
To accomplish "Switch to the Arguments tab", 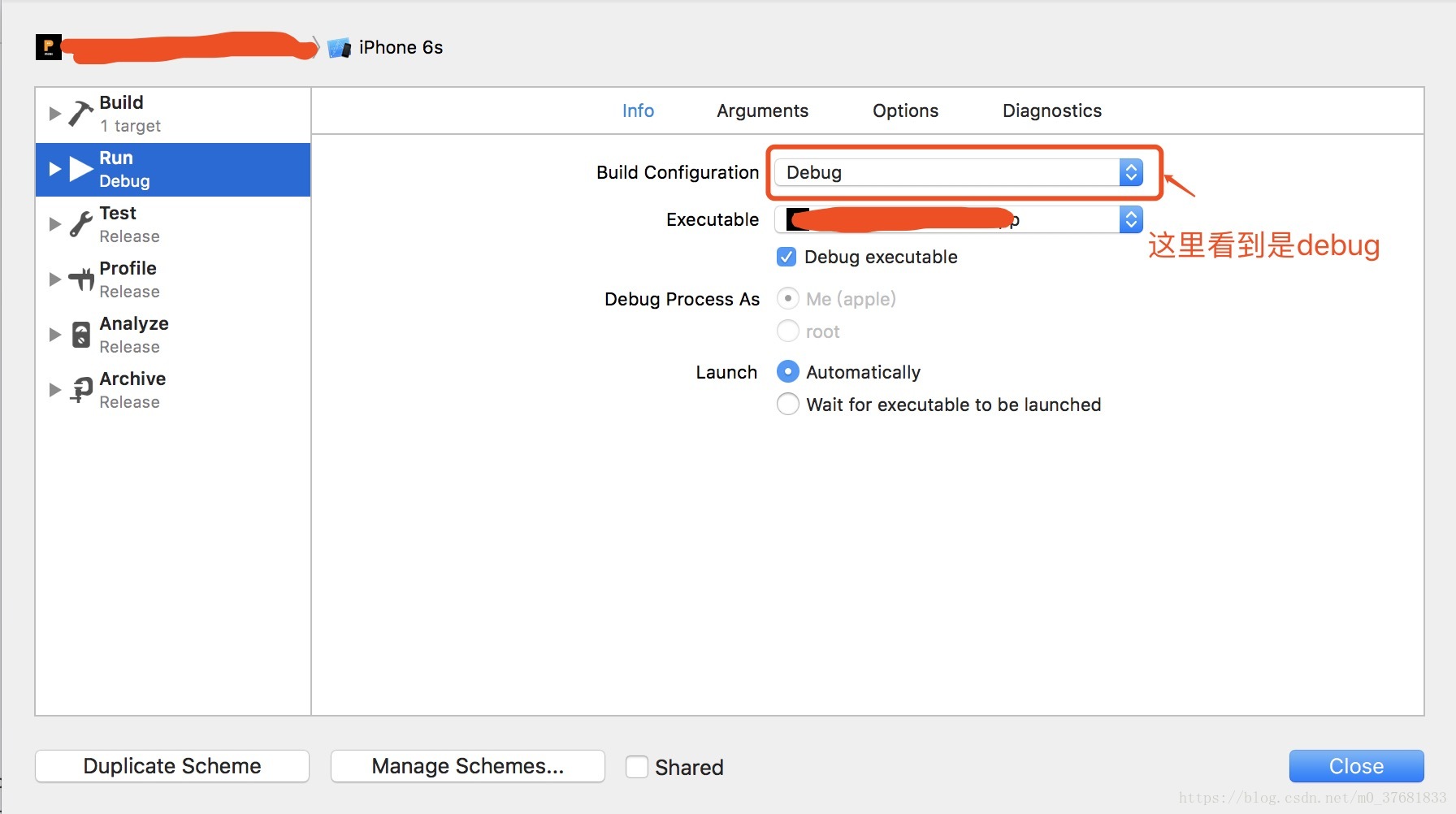I will (x=762, y=110).
